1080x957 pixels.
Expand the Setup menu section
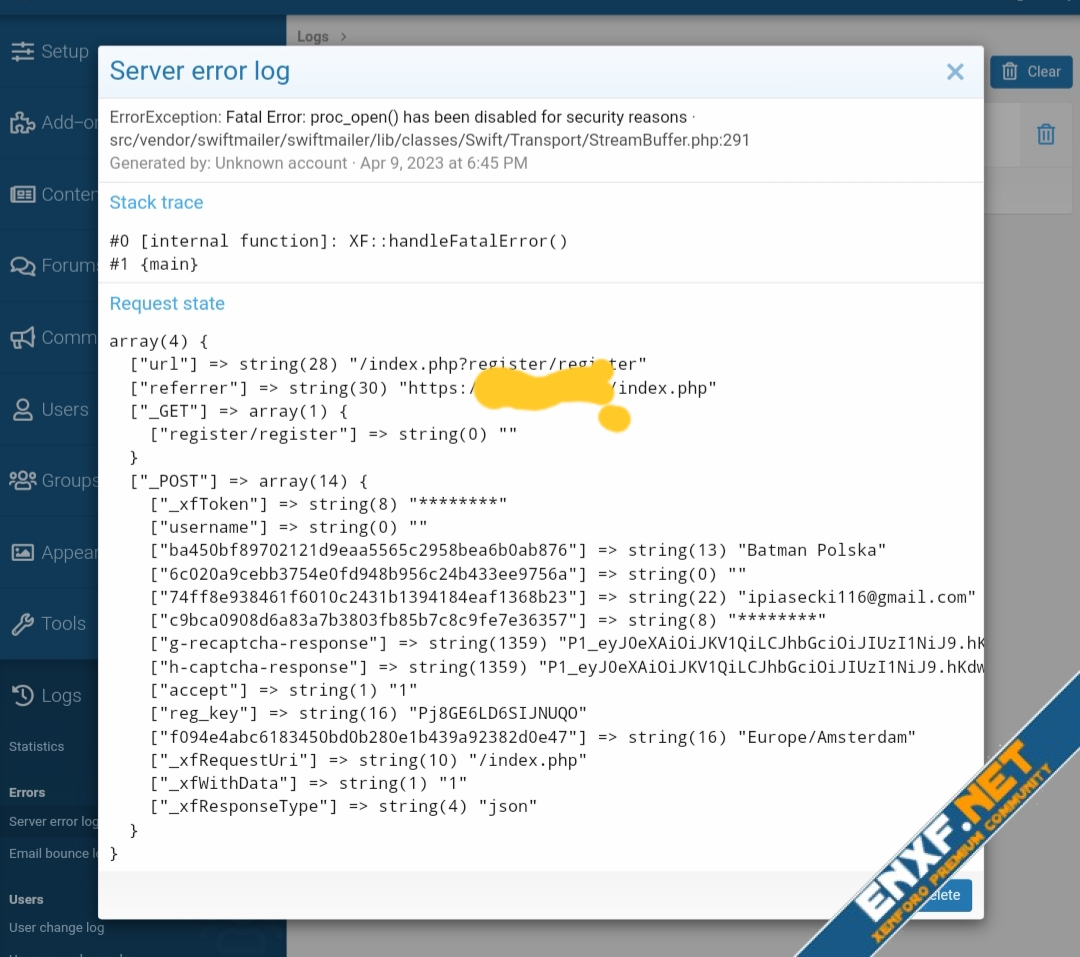coord(65,51)
